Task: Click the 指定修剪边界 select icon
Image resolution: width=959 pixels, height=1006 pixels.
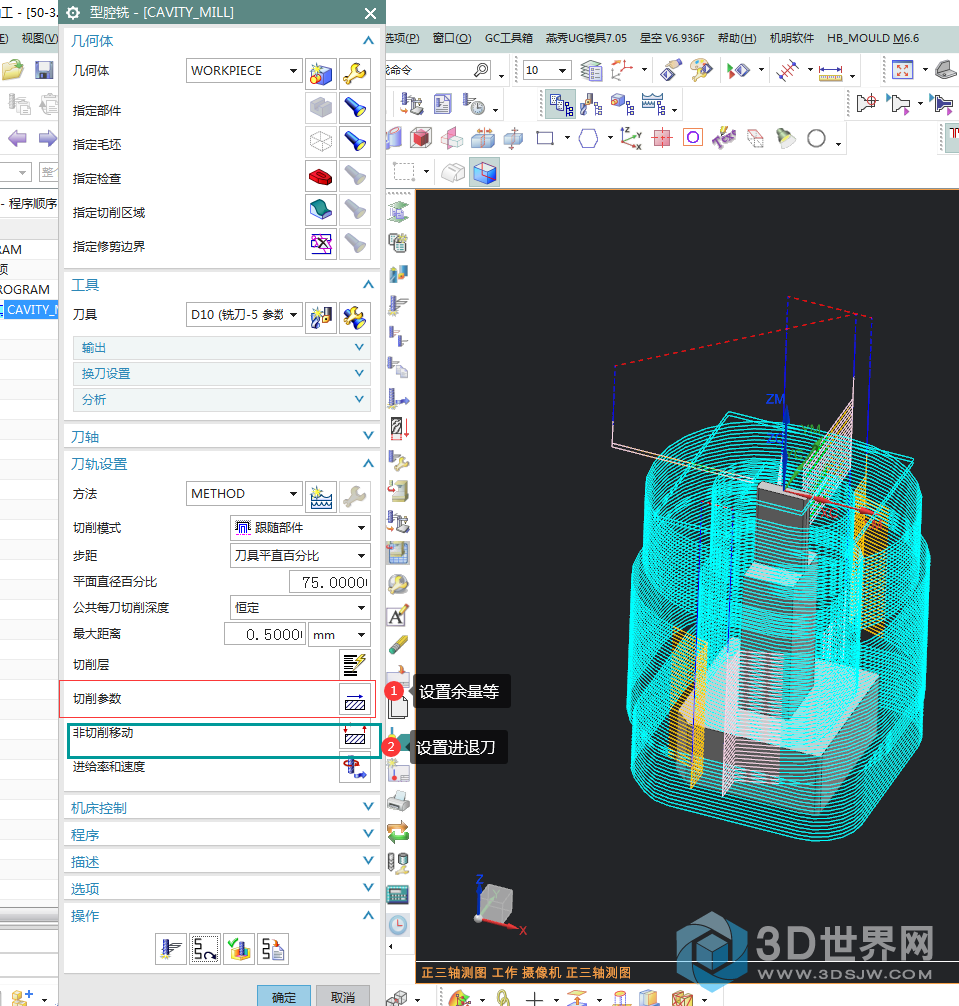Action: coord(321,244)
